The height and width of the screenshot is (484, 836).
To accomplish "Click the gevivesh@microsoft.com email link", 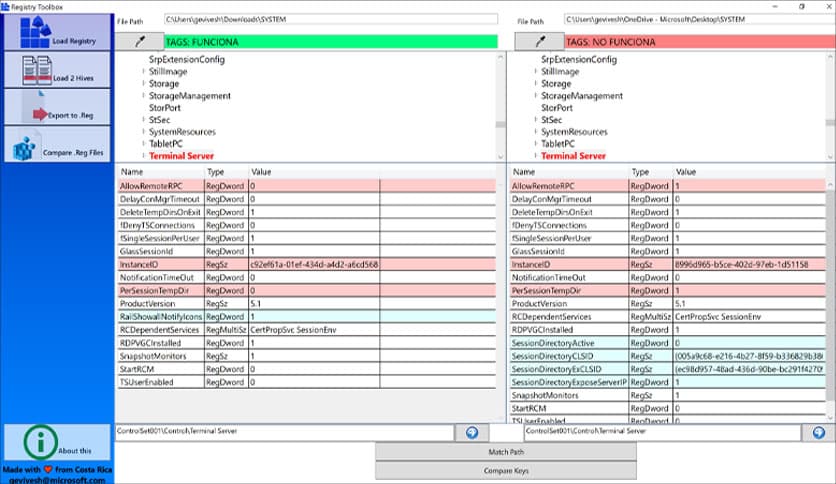I will click(x=57, y=480).
